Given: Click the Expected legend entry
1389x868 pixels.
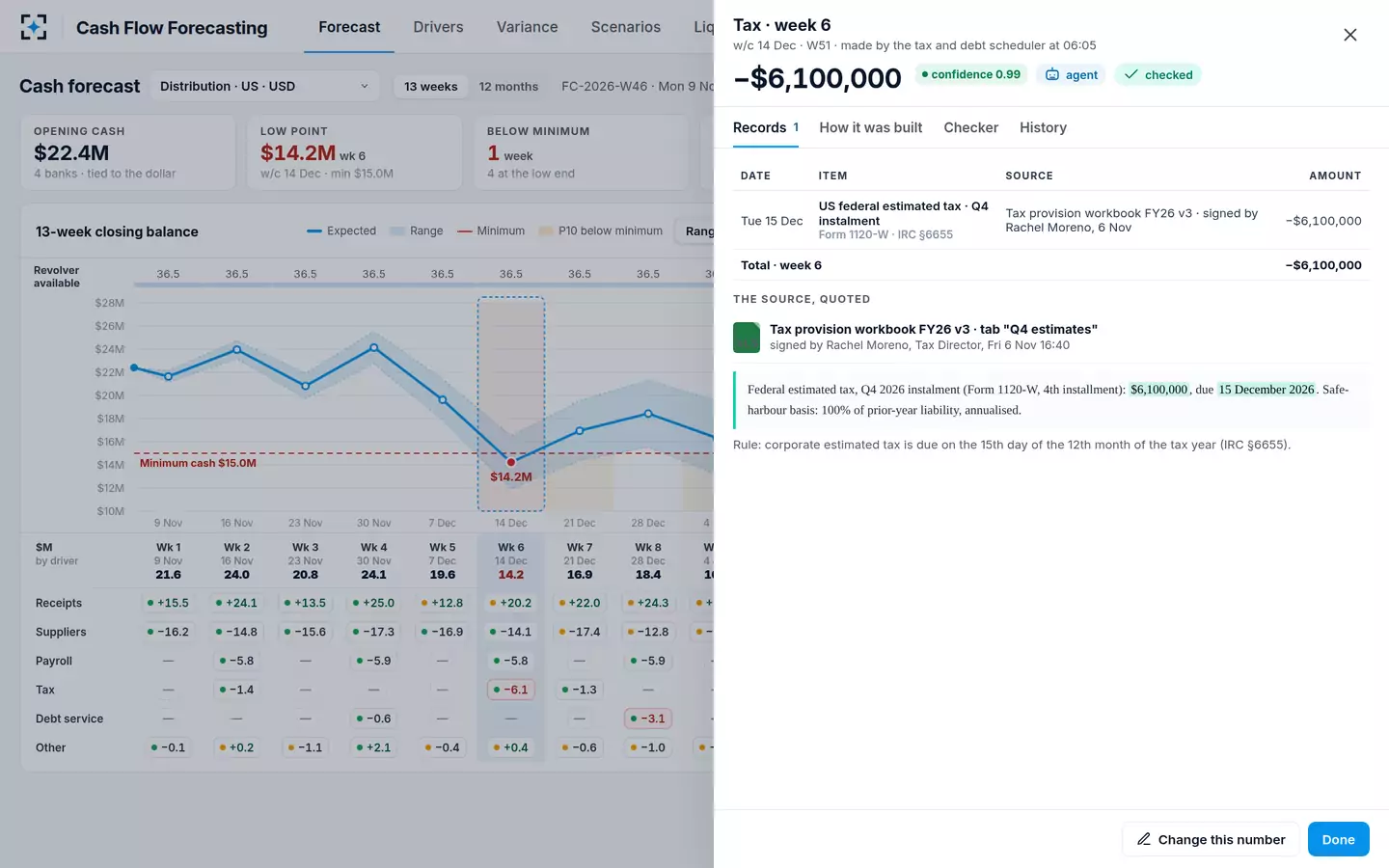Looking at the screenshot, I should tap(341, 231).
